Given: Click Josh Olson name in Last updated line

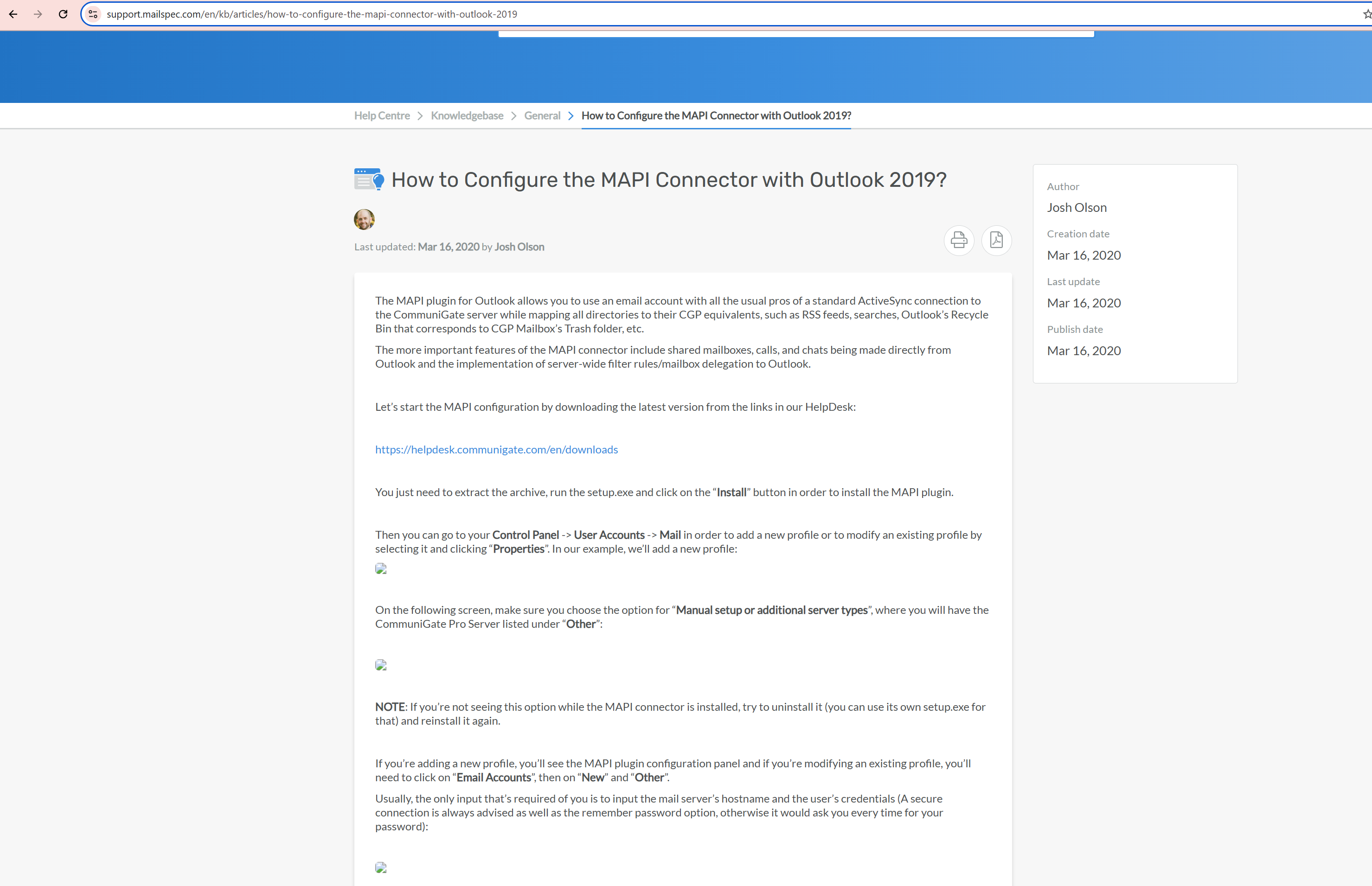Looking at the screenshot, I should 519,247.
